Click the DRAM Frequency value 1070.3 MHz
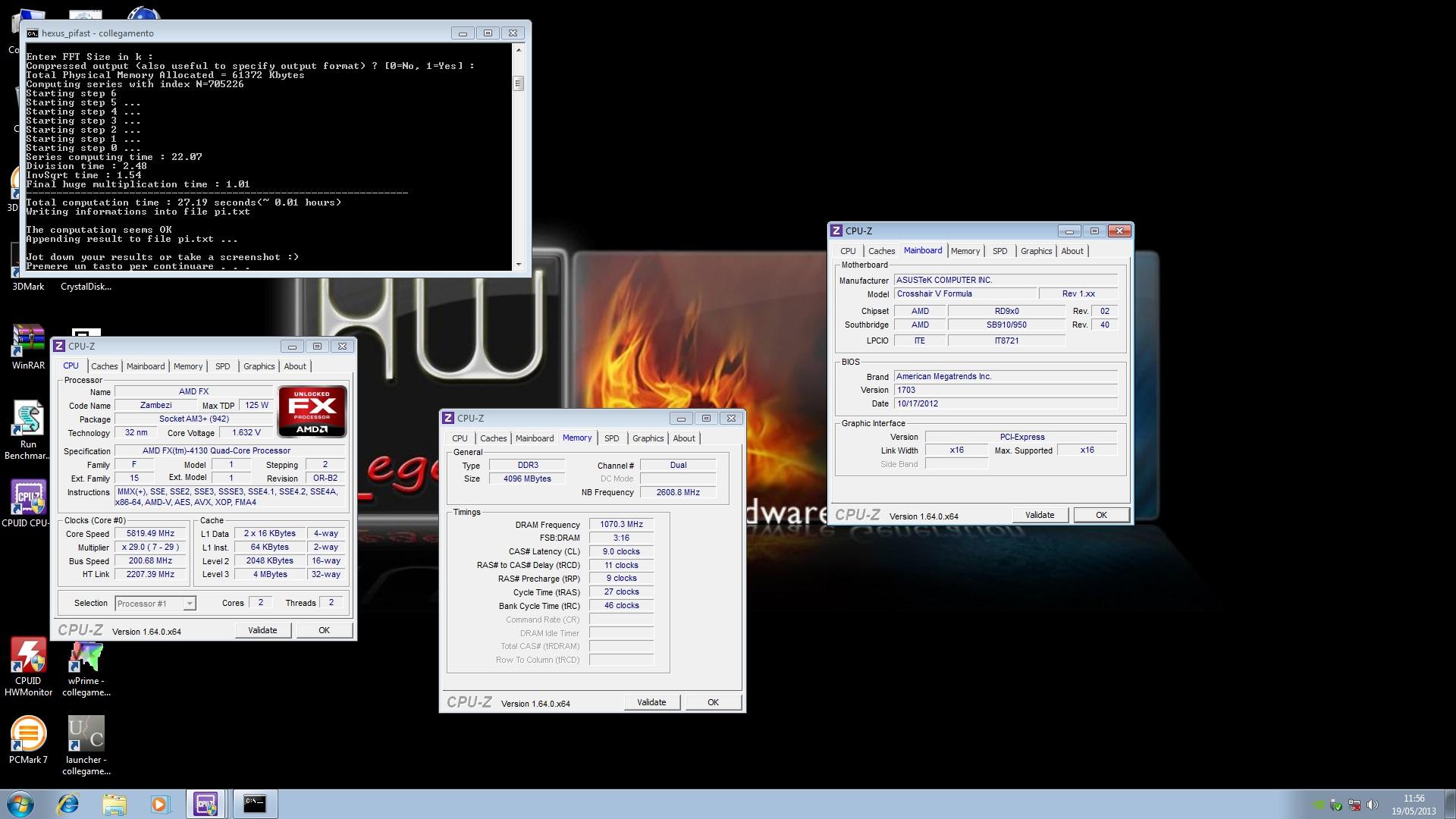This screenshot has width=1456, height=819. pyautogui.click(x=621, y=525)
